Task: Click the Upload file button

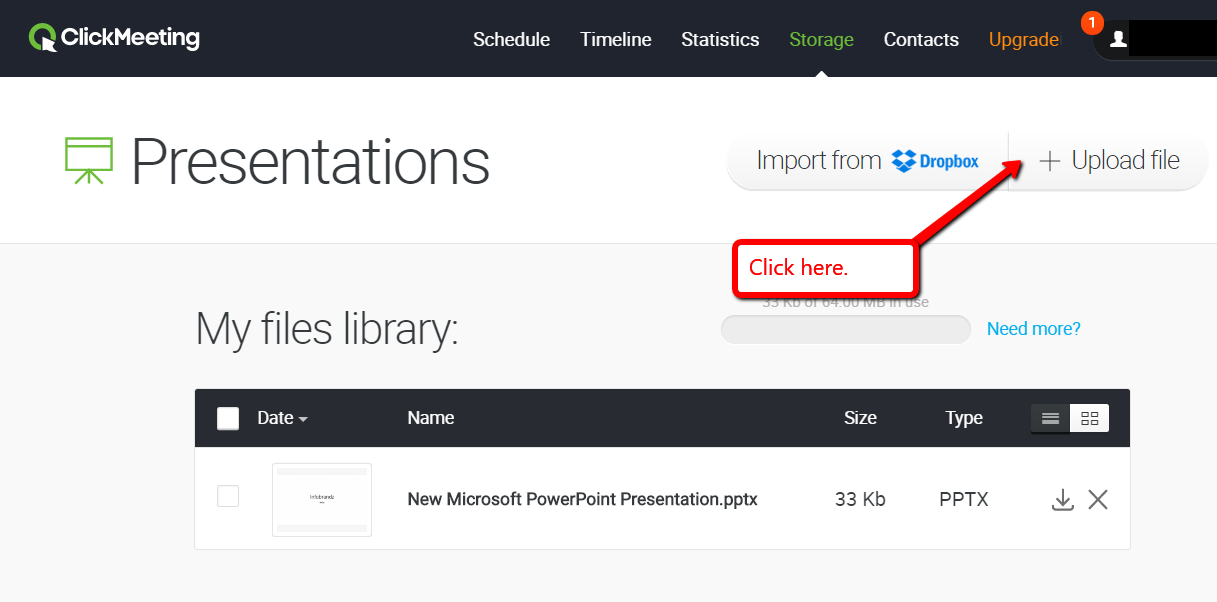Action: pos(1109,161)
